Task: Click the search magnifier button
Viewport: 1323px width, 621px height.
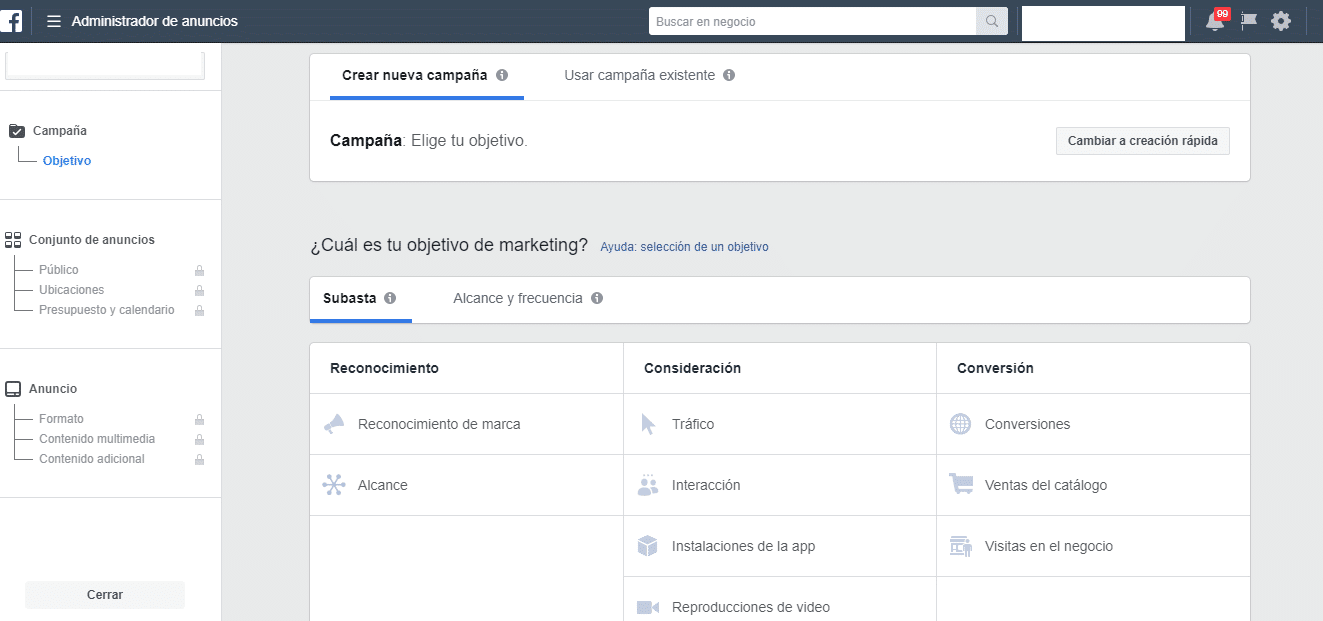Action: [x=991, y=21]
